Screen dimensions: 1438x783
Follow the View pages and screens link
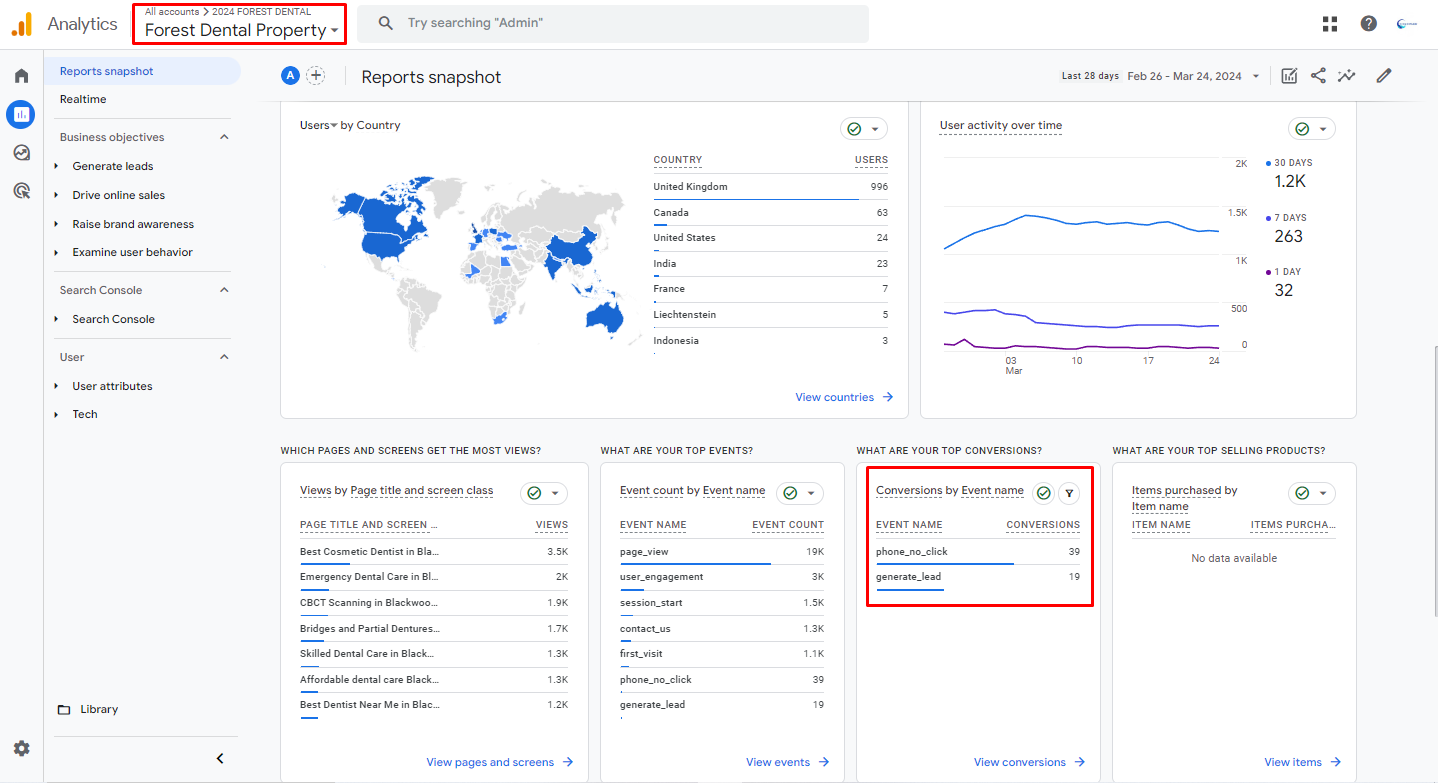(500, 762)
